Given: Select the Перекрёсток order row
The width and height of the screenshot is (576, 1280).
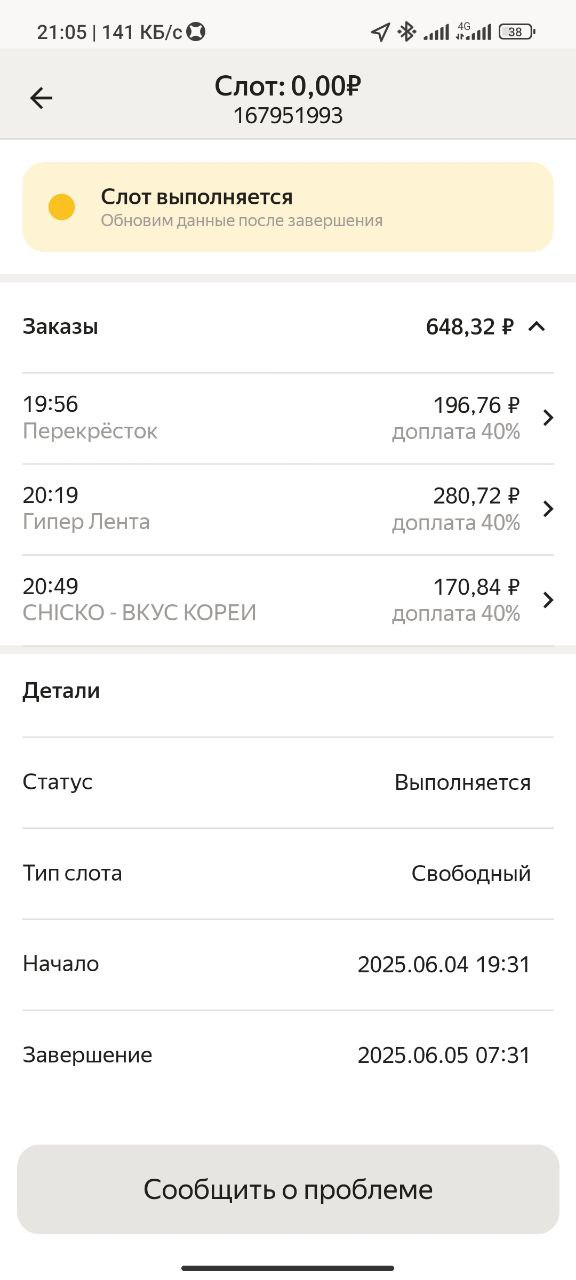Looking at the screenshot, I should (x=288, y=418).
